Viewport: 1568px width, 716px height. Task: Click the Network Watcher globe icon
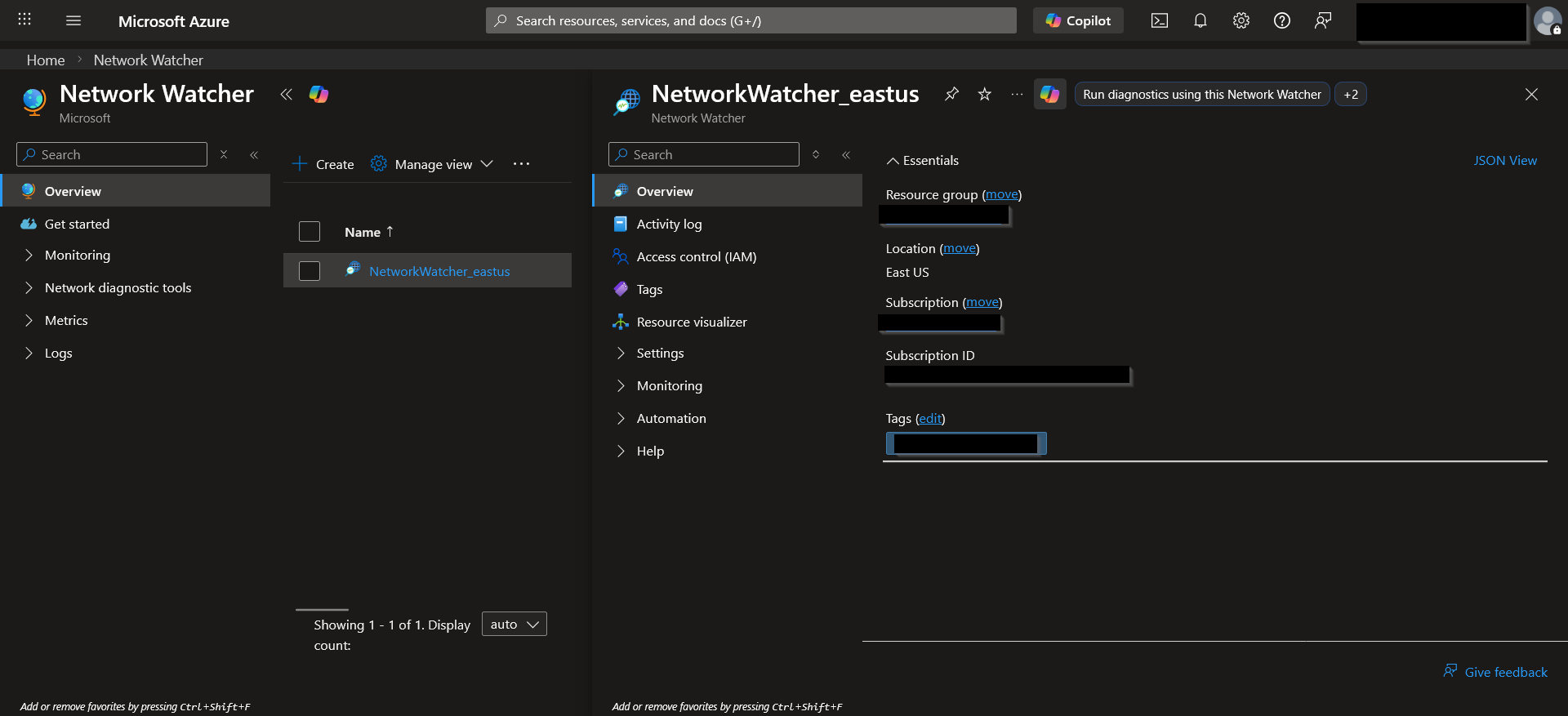coord(33,101)
